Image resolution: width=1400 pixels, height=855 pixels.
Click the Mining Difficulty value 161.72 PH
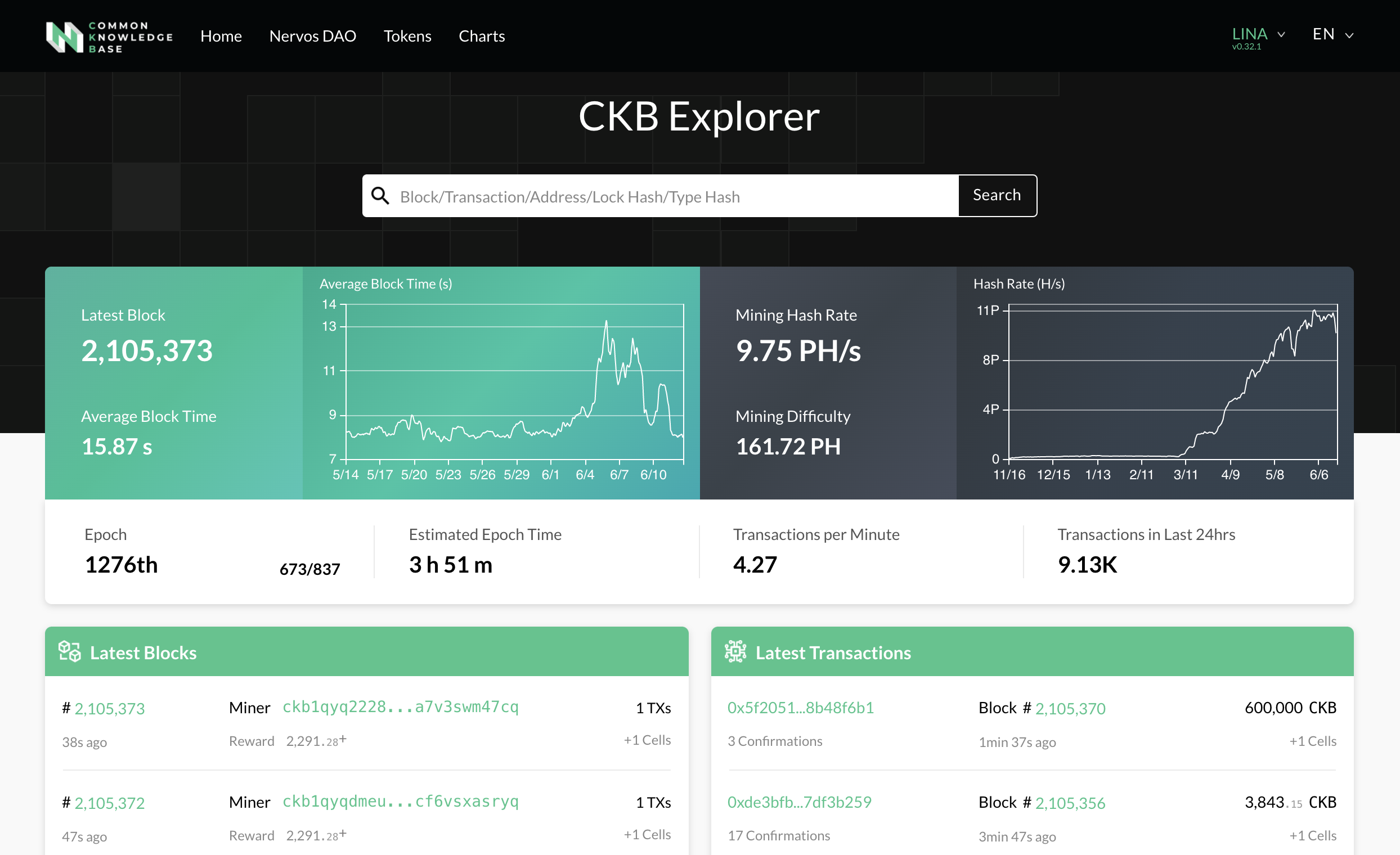789,447
